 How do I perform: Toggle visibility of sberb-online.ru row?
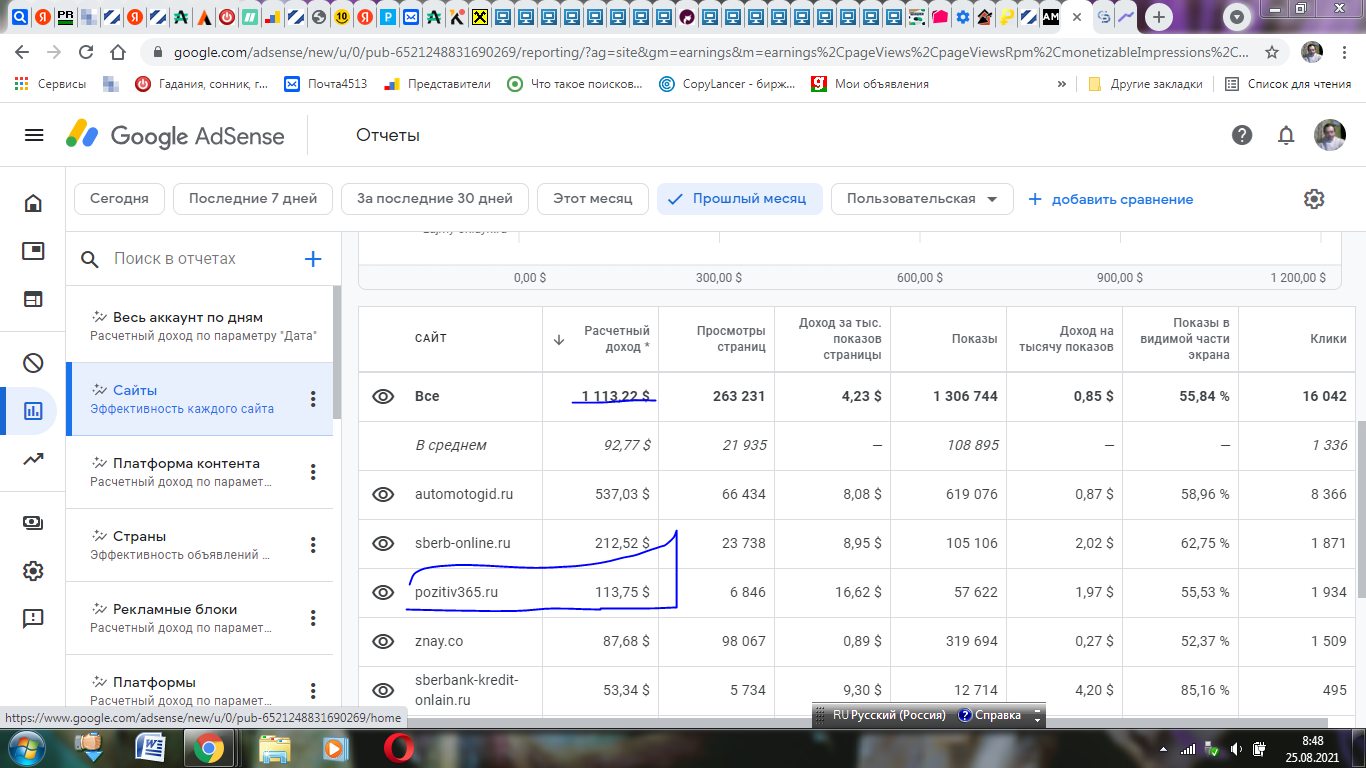pos(383,543)
